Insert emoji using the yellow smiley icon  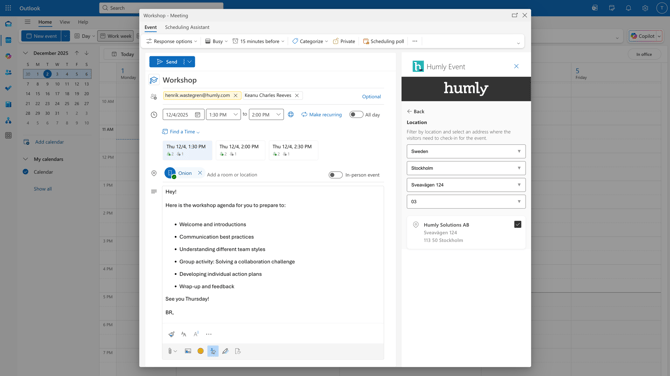(200, 351)
